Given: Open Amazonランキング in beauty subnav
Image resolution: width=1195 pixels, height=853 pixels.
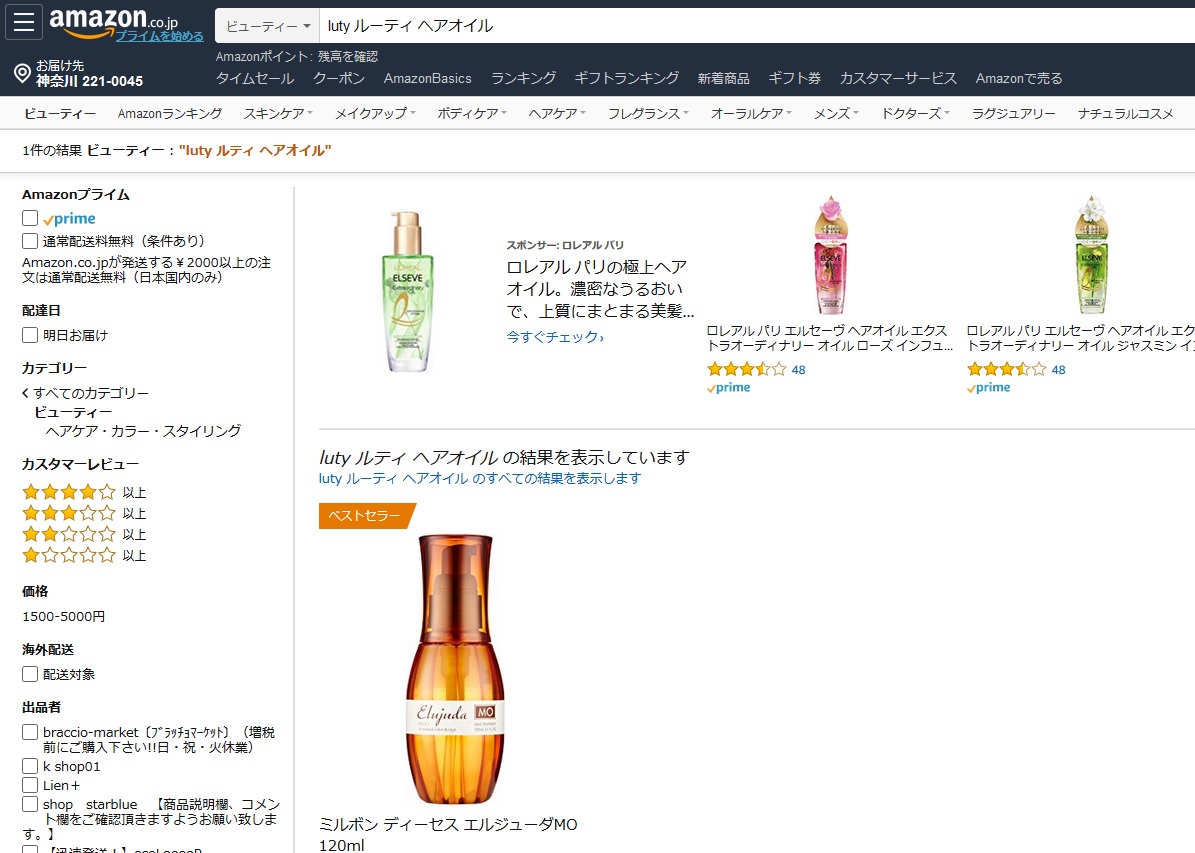Looking at the screenshot, I should pyautogui.click(x=170, y=114).
